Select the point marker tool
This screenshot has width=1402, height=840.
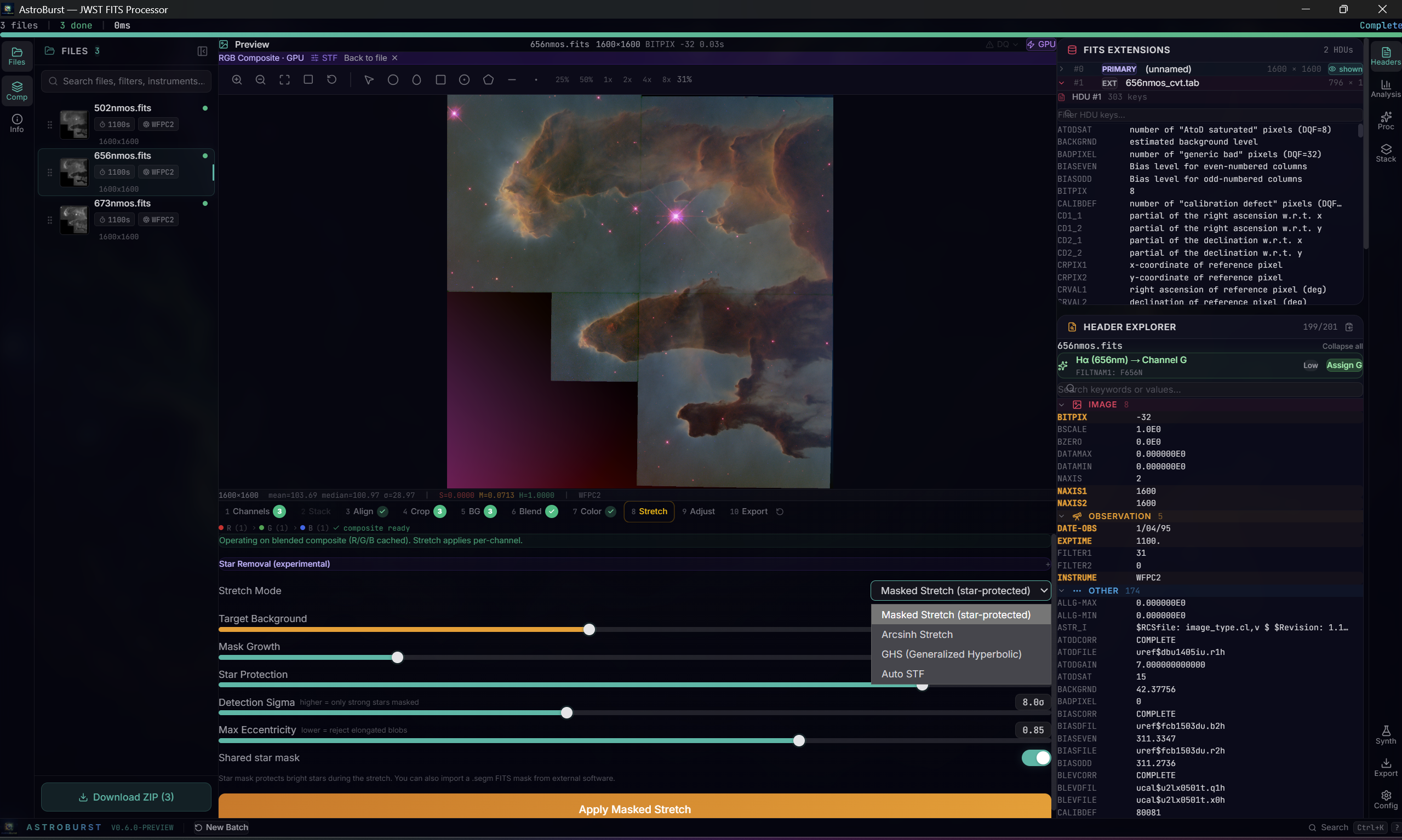coord(536,80)
